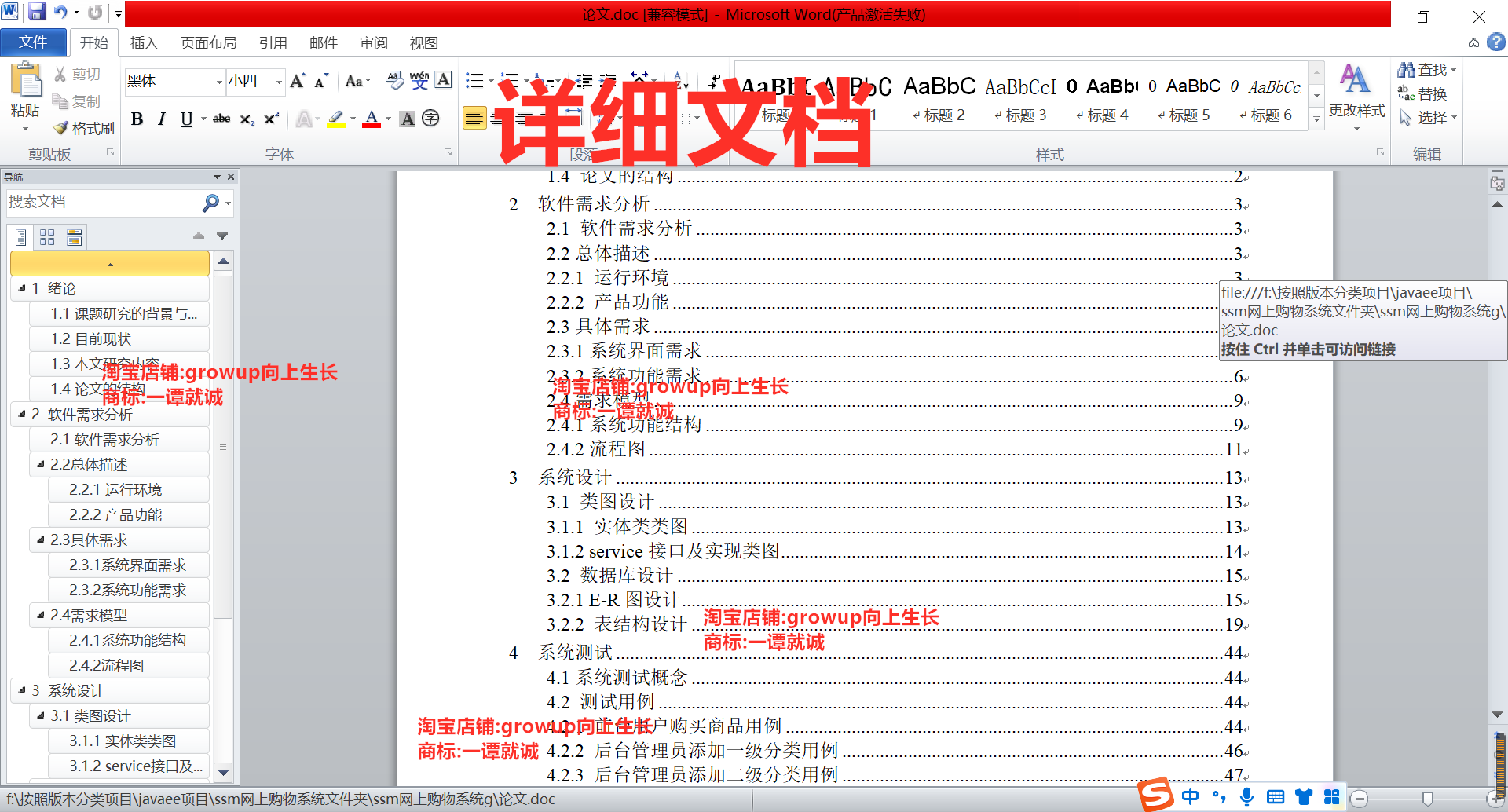The image size is (1508, 812).
Task: Expand the styles gallery more arrow
Action: click(x=1317, y=119)
